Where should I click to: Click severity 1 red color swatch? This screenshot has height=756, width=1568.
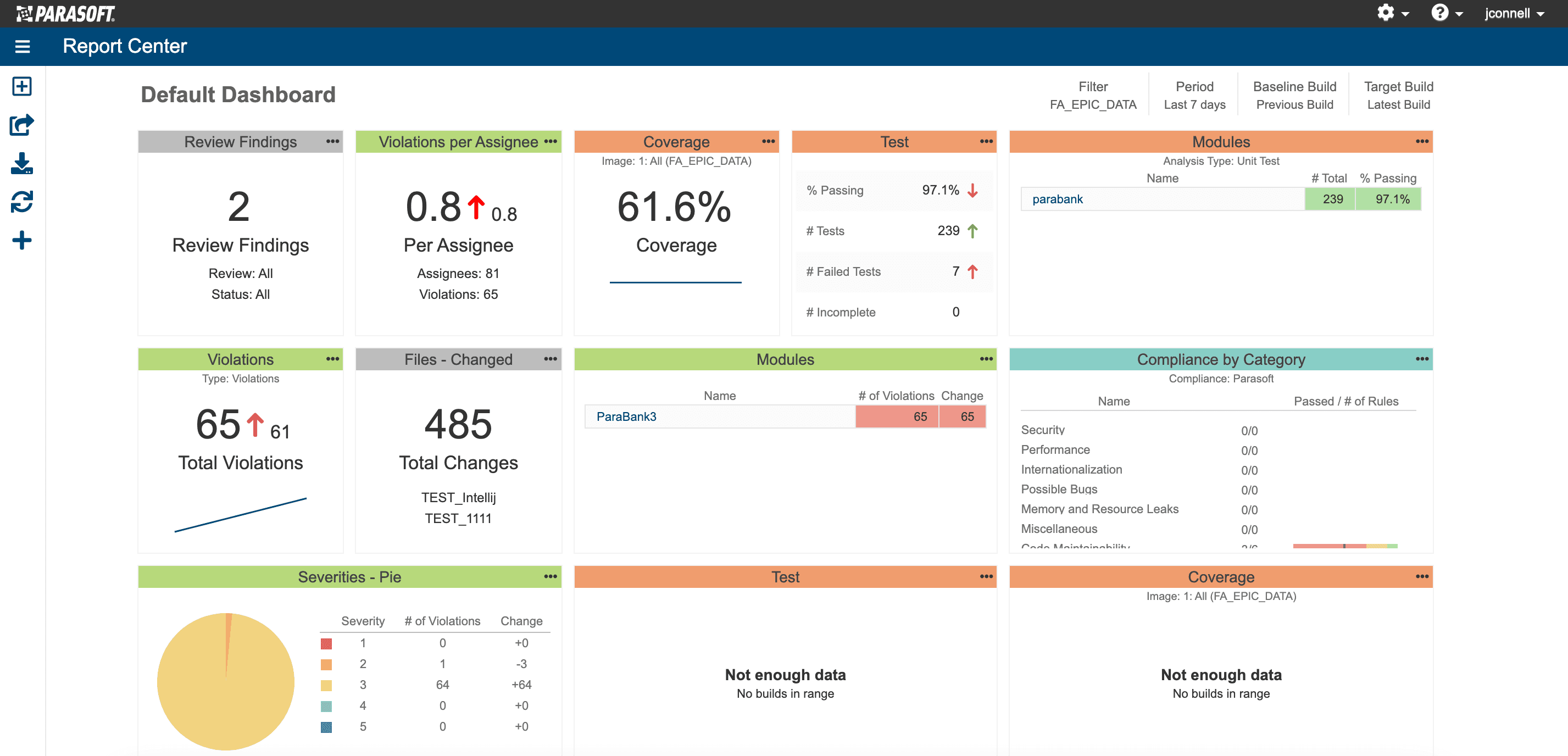[x=326, y=643]
